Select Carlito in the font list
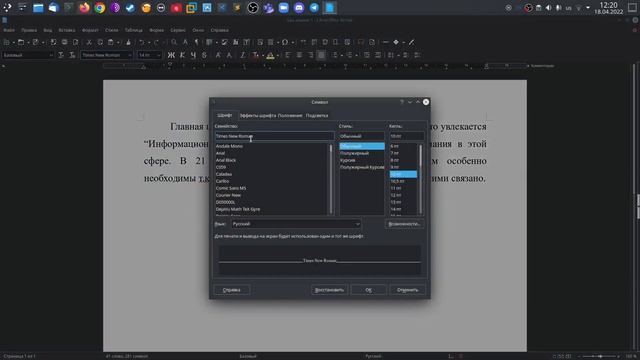The height and width of the screenshot is (360, 640). pos(271,181)
